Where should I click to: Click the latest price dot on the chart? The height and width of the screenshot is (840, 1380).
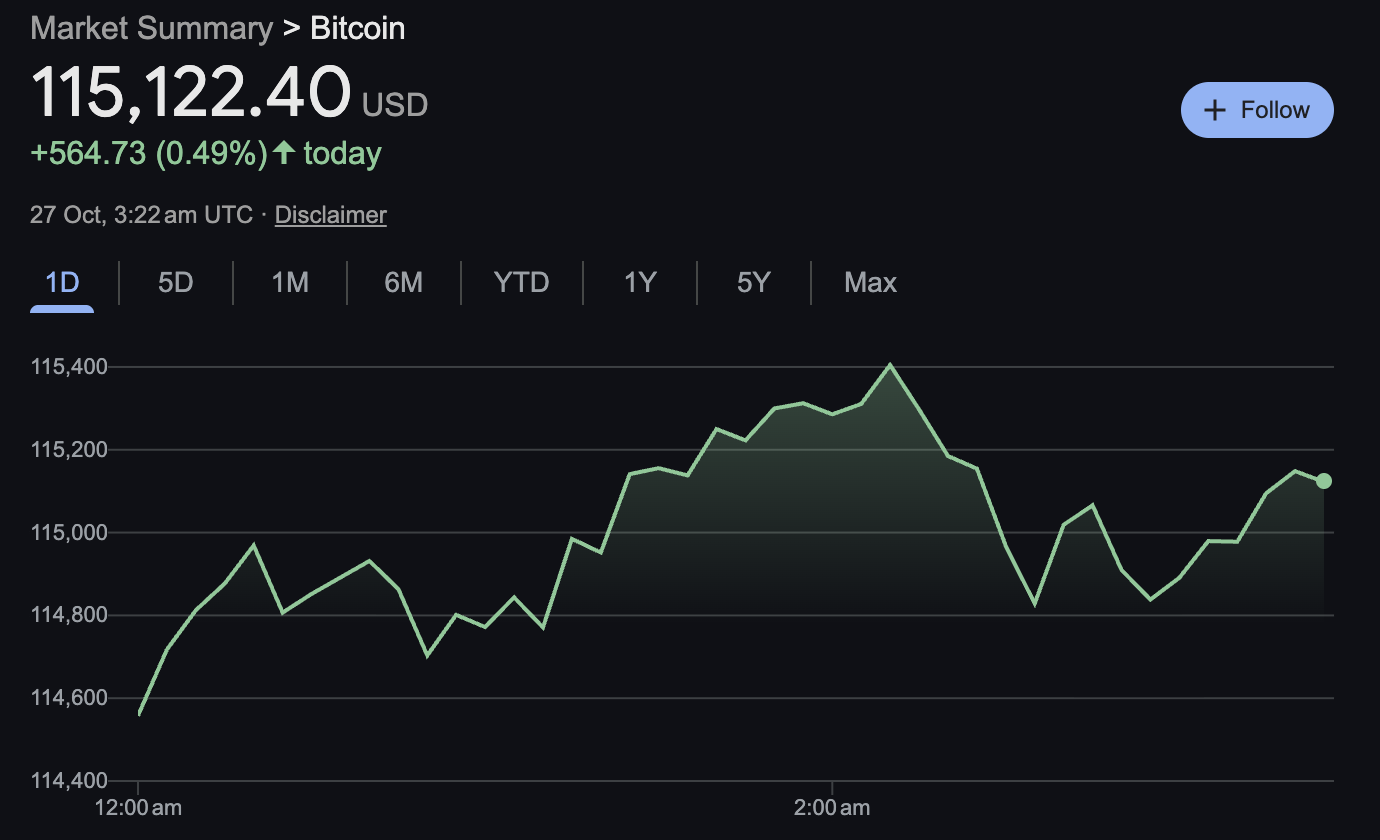(x=1322, y=481)
